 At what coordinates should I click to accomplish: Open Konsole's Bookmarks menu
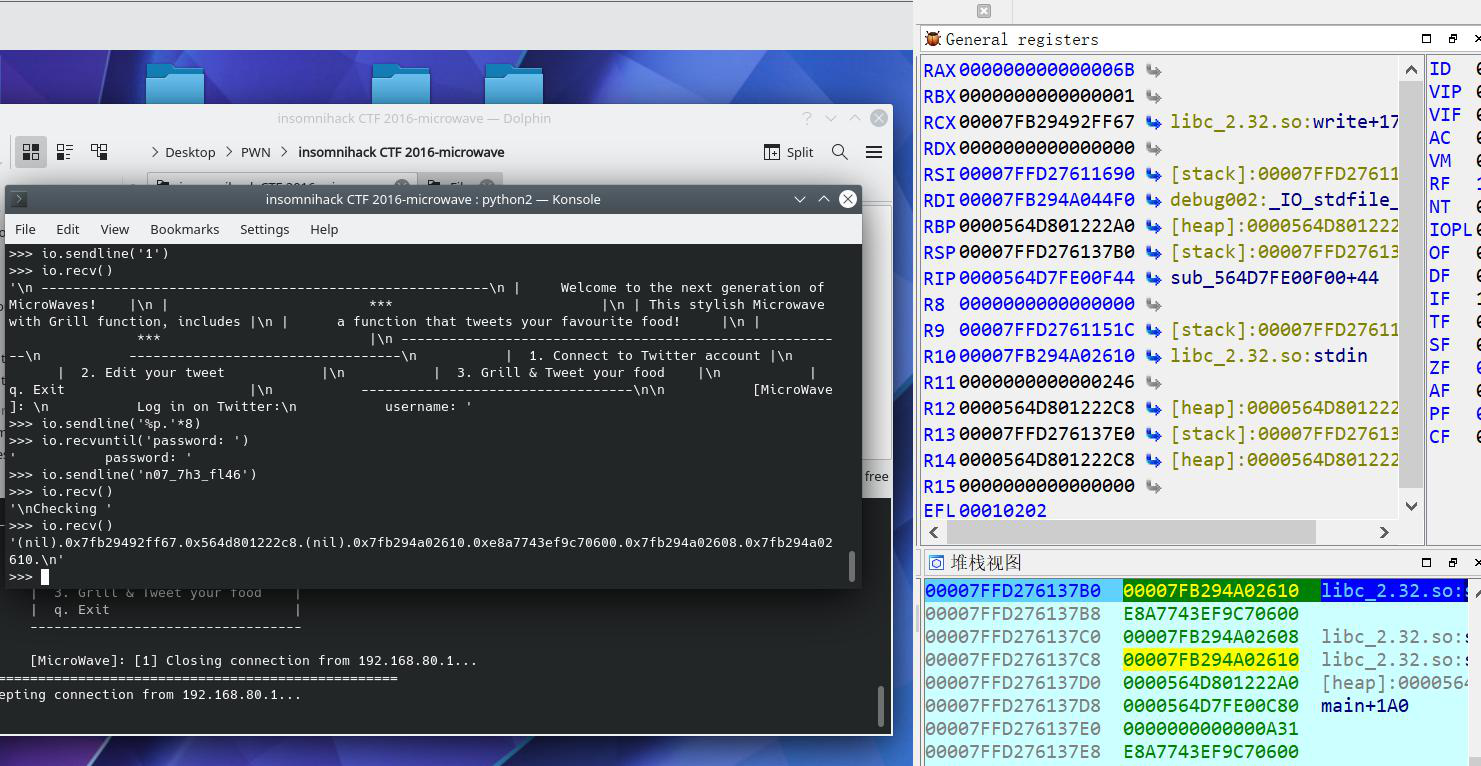click(x=185, y=229)
